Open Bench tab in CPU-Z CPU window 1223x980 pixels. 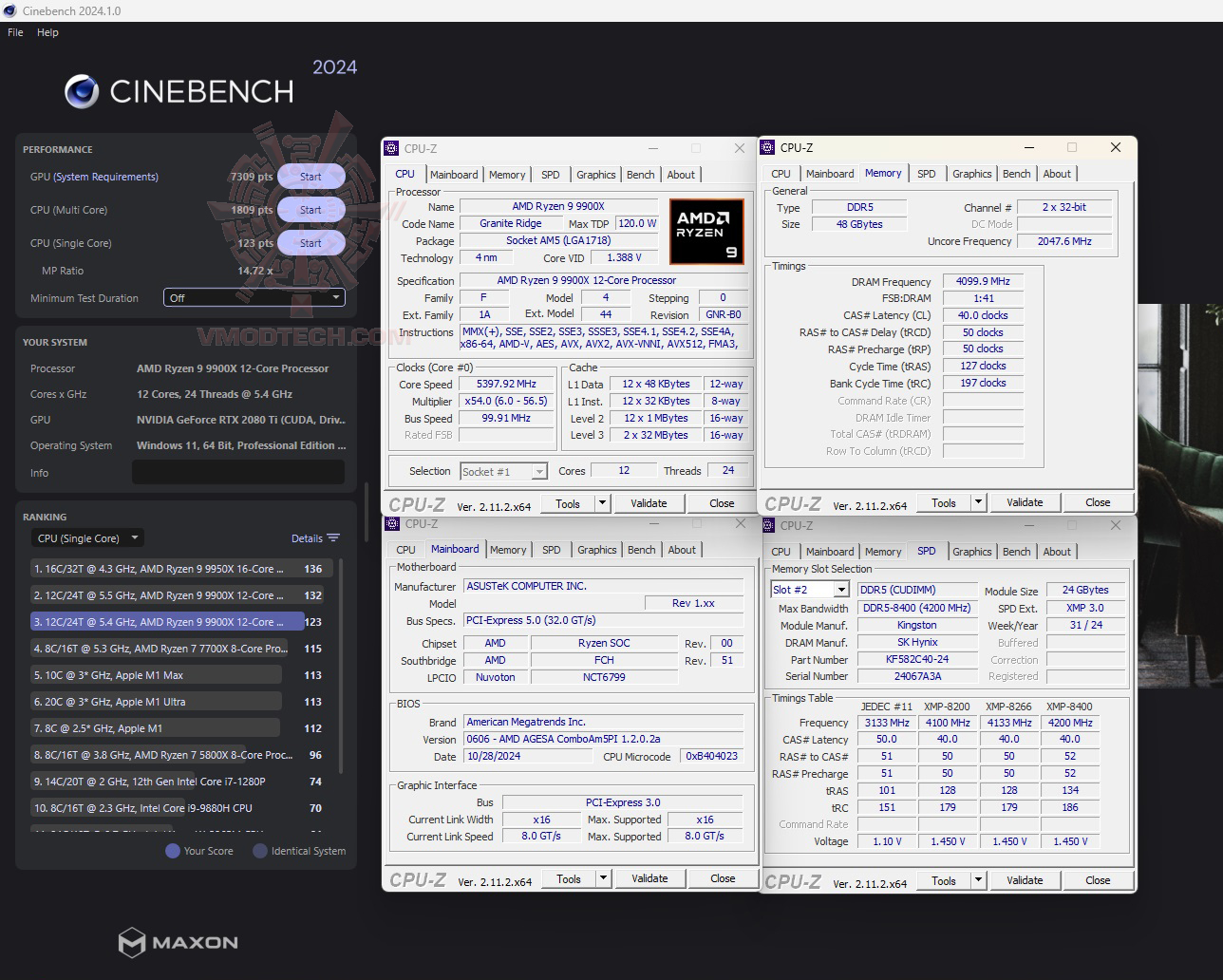(641, 175)
